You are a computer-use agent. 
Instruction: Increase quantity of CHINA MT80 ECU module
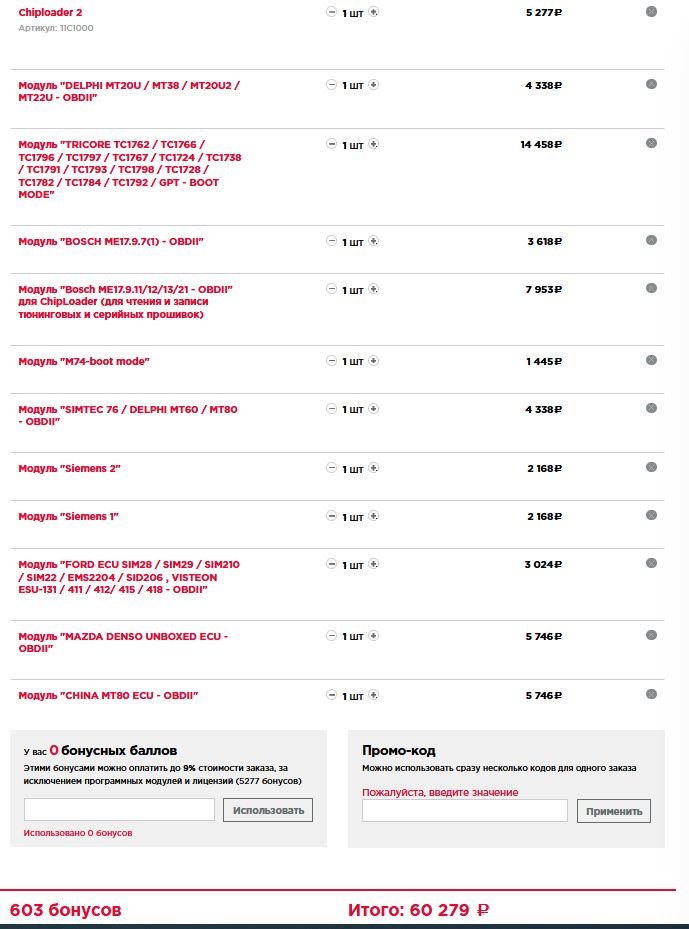[374, 695]
